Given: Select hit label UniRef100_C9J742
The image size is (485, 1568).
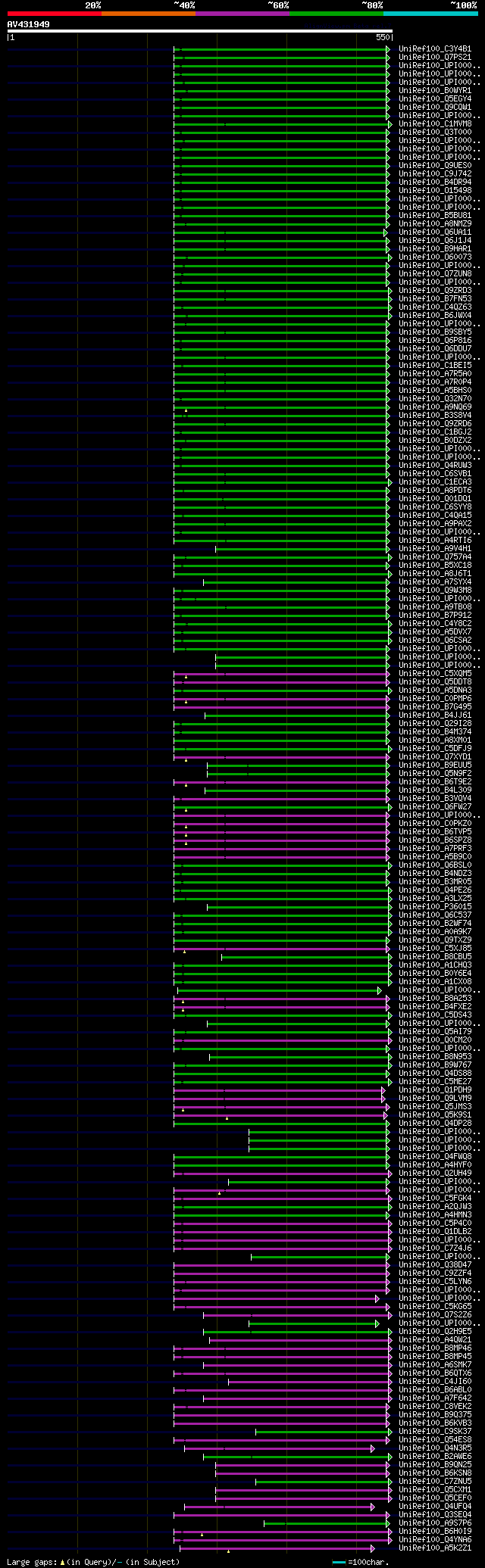Looking at the screenshot, I should (x=435, y=174).
